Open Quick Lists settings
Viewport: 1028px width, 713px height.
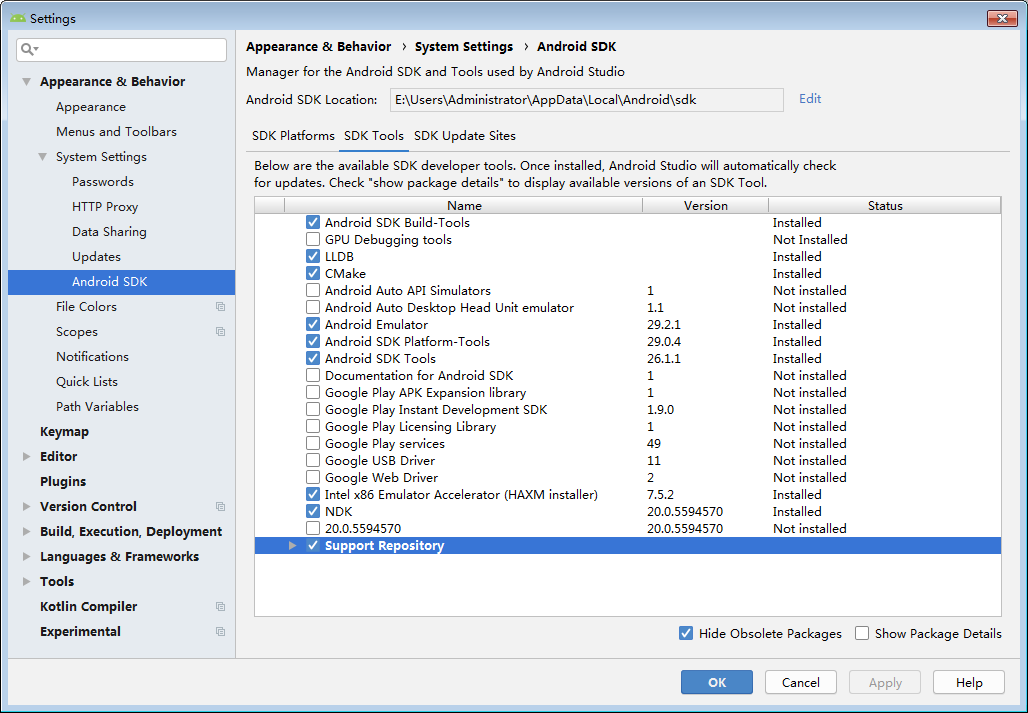pos(87,381)
